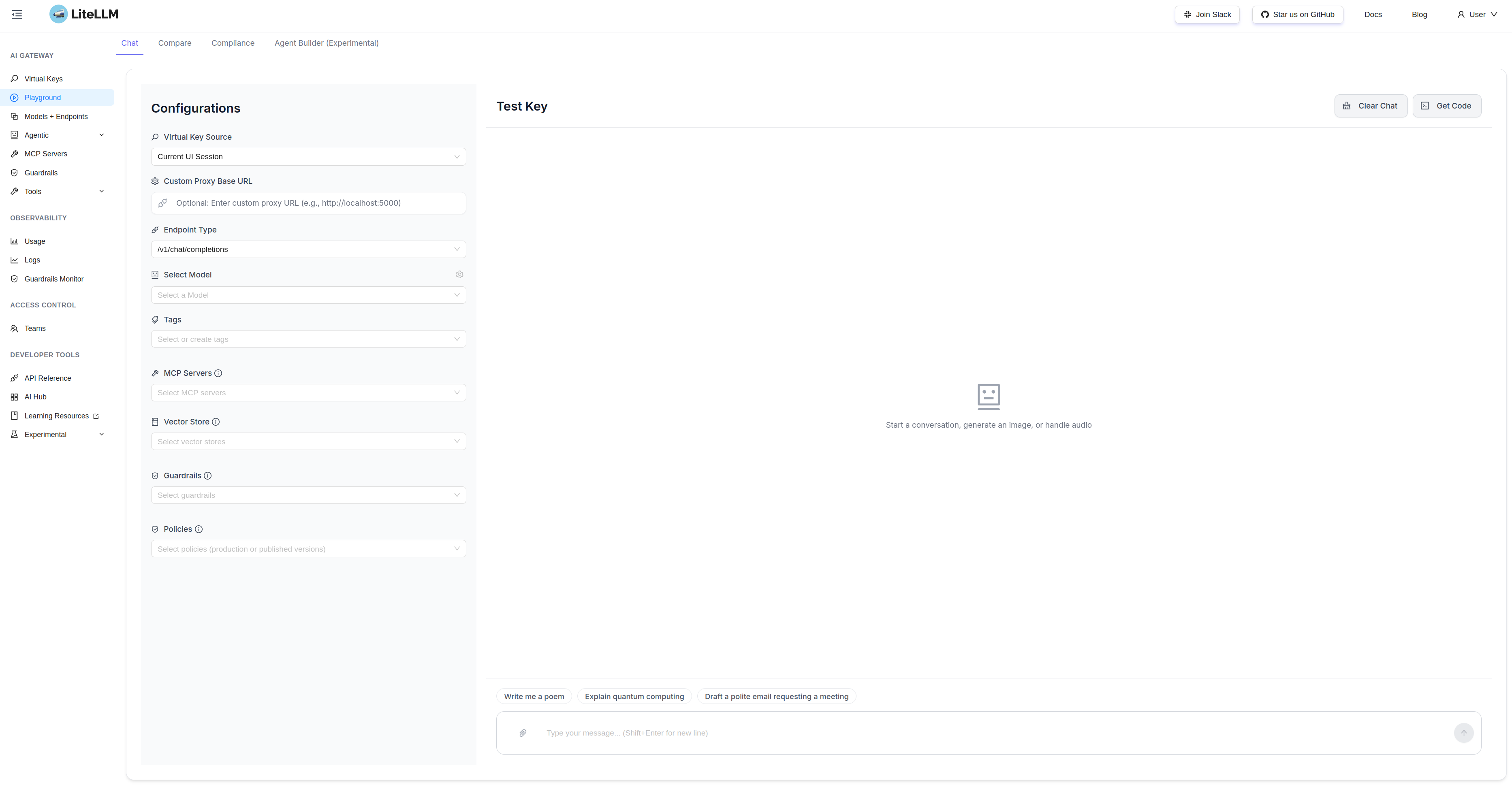Screen dimensions: 1512x789
Task: Collapse the sidebar with the hamburger icon
Action: [x=17, y=15]
